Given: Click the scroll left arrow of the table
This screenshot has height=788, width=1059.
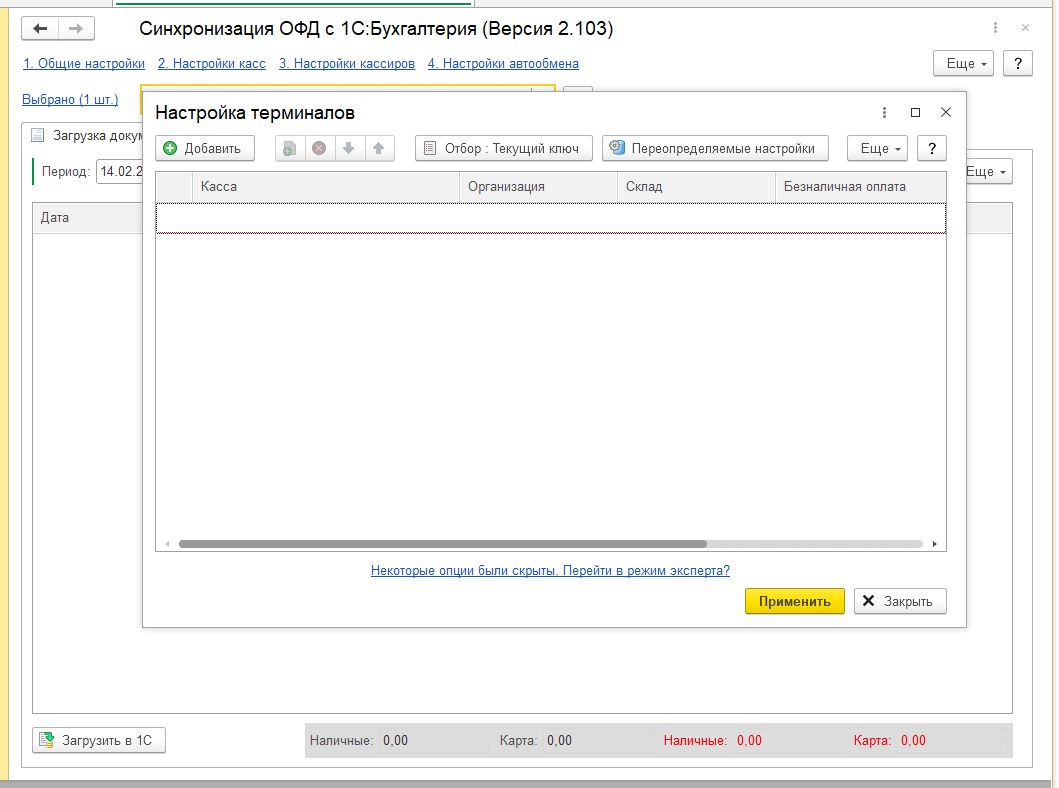Looking at the screenshot, I should [x=167, y=544].
